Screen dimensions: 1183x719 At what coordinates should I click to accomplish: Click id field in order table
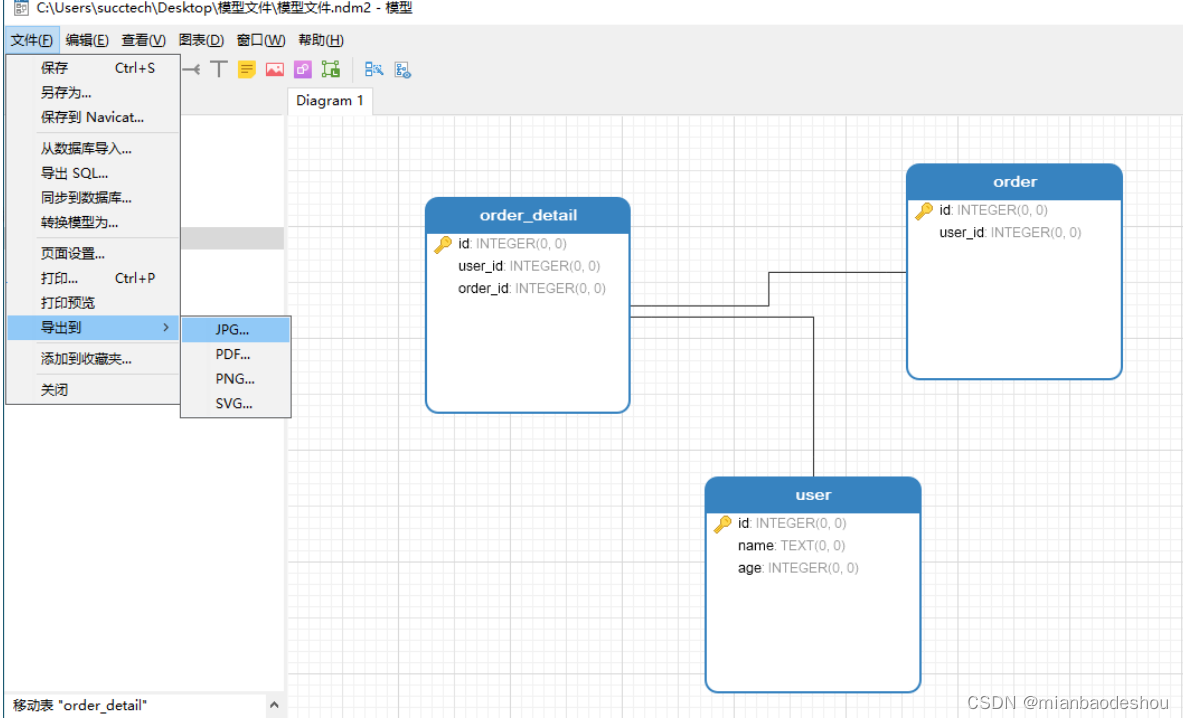pos(993,210)
